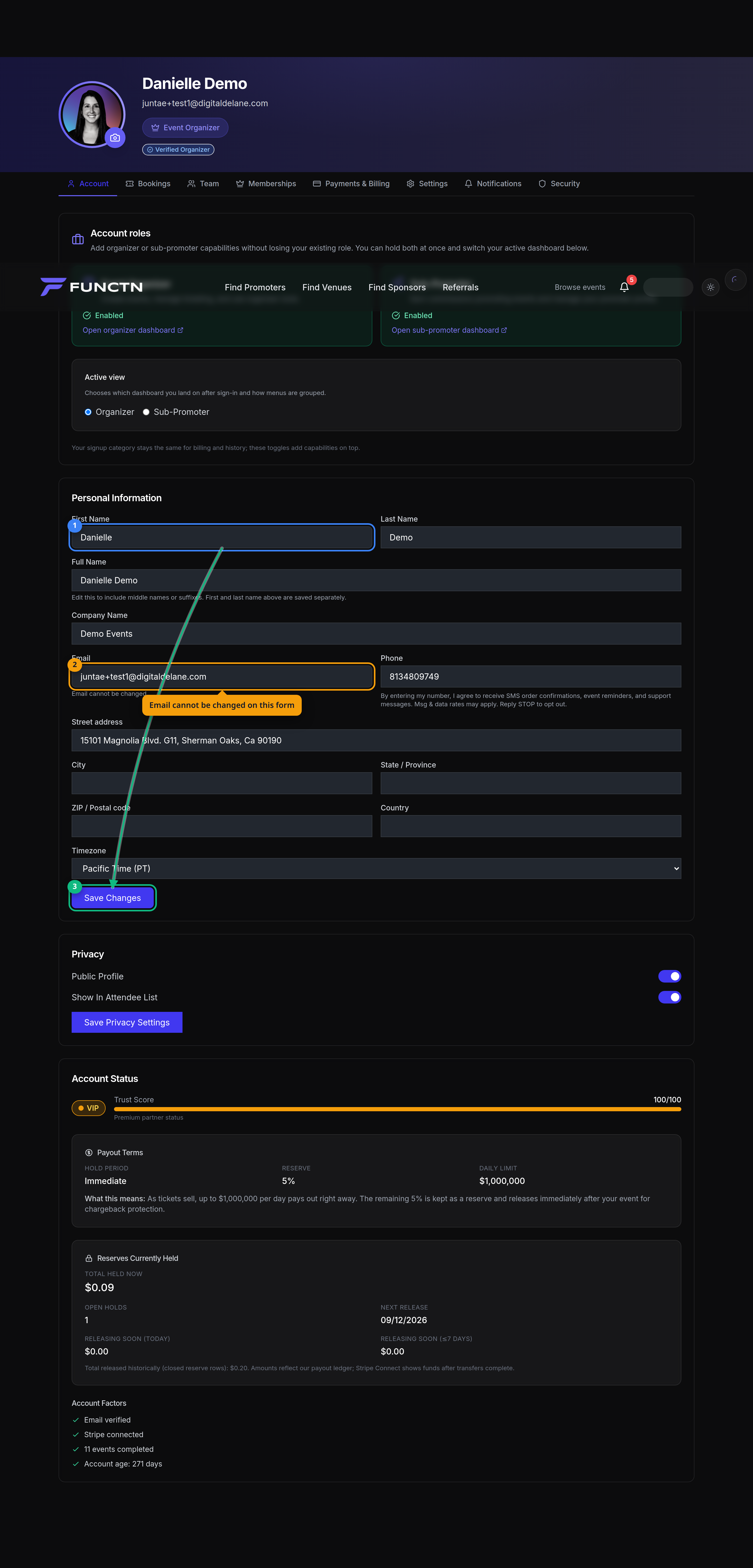
Task: Click the Email input field
Action: pos(222,676)
